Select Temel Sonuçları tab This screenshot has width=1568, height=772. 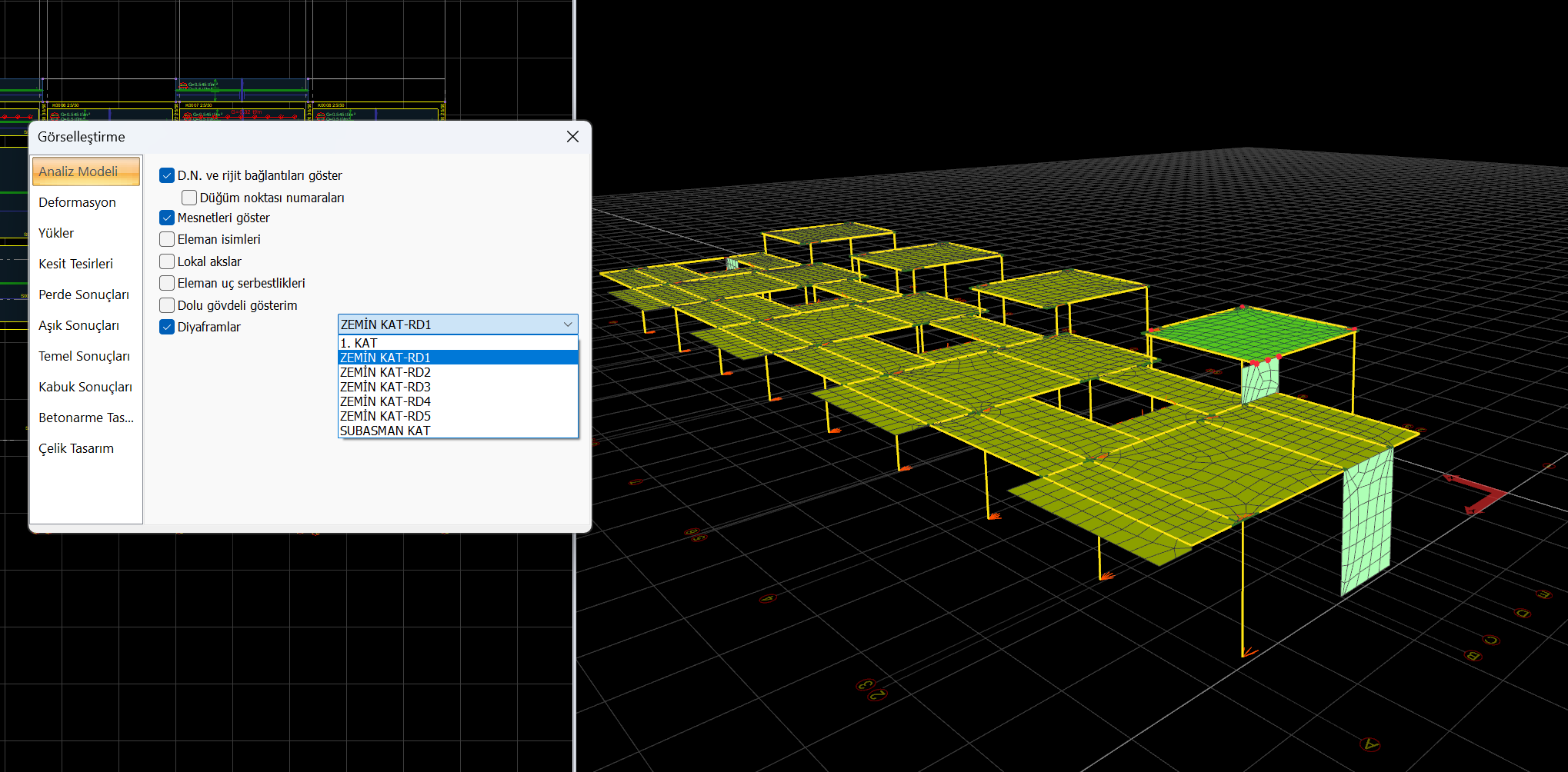(x=86, y=356)
